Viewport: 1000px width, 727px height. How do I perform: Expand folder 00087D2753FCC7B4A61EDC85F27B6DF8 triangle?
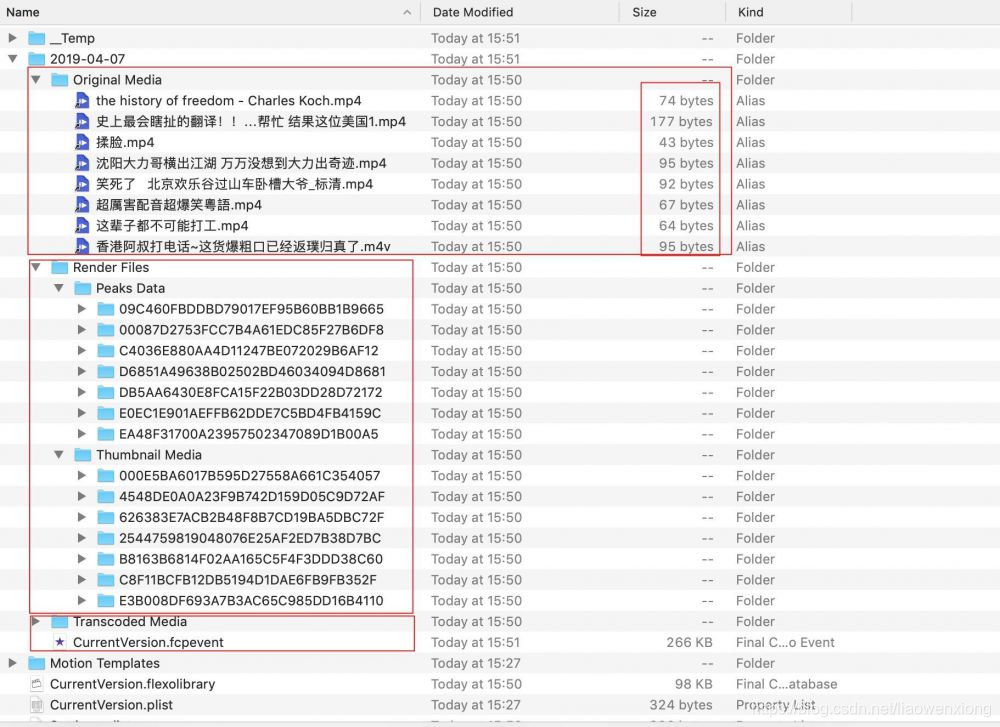click(x=82, y=330)
